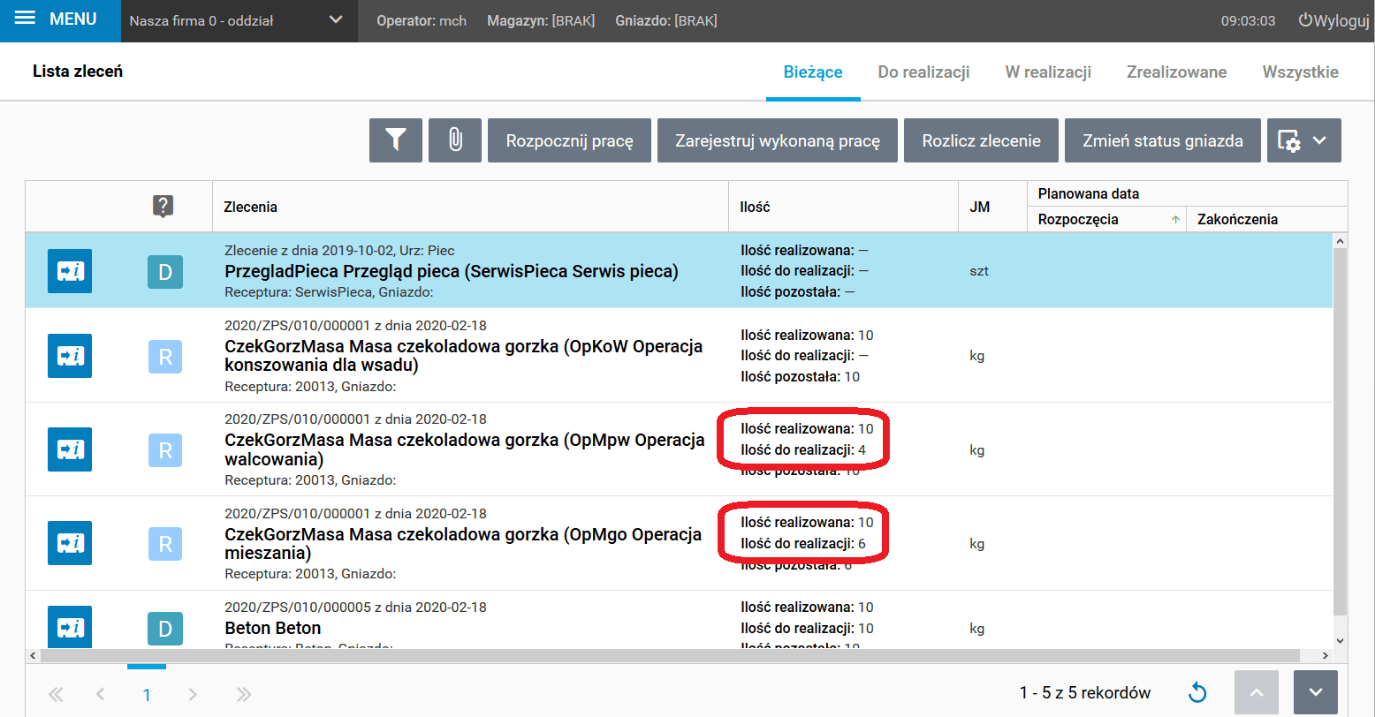The height and width of the screenshot is (717, 1375).
Task: Open info icon for OpMpw walcowania order
Action: click(70, 450)
